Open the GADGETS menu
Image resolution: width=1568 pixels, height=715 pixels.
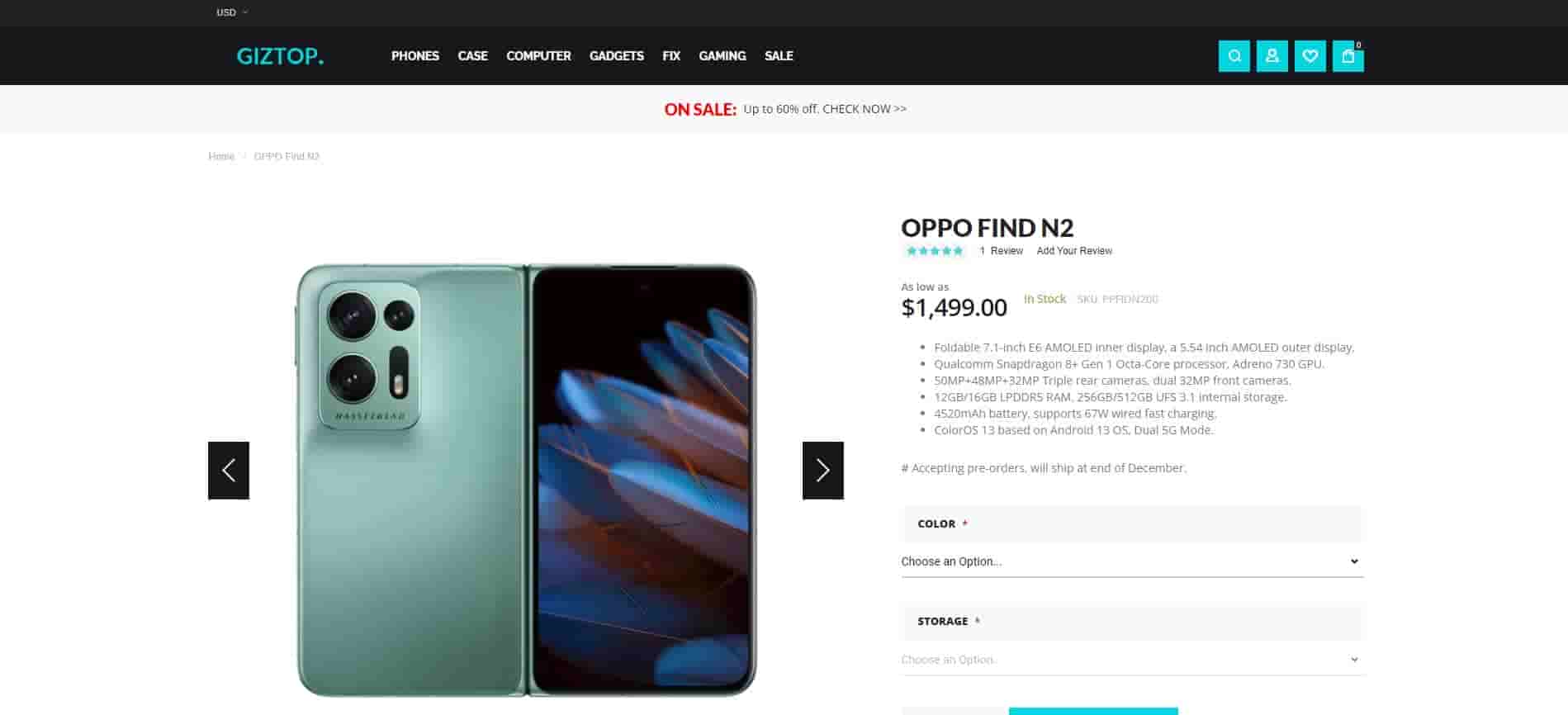click(617, 56)
